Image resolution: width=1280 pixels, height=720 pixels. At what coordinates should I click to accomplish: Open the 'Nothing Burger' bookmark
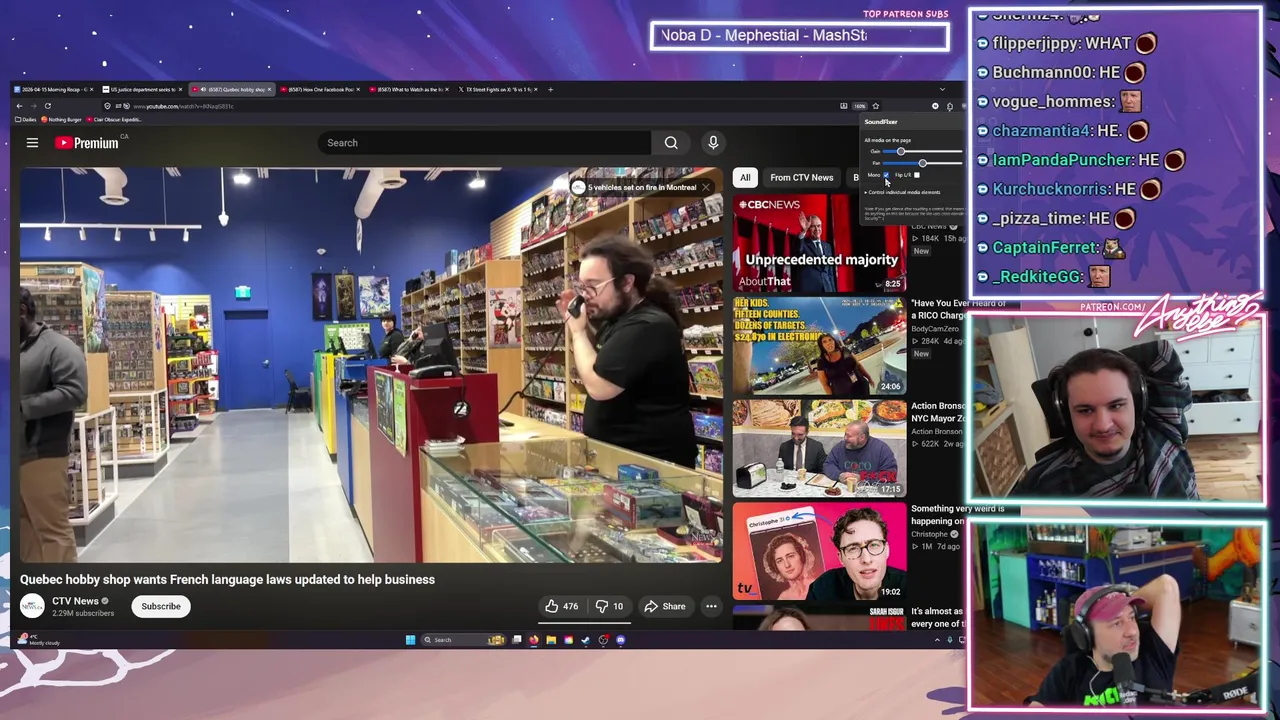pyautogui.click(x=62, y=119)
